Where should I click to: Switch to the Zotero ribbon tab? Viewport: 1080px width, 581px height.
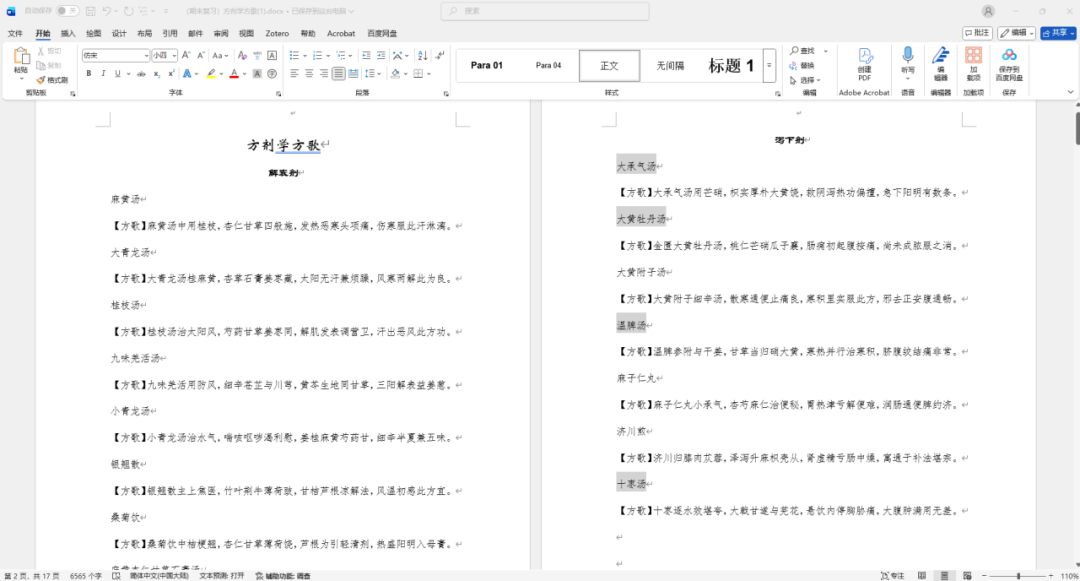click(277, 33)
